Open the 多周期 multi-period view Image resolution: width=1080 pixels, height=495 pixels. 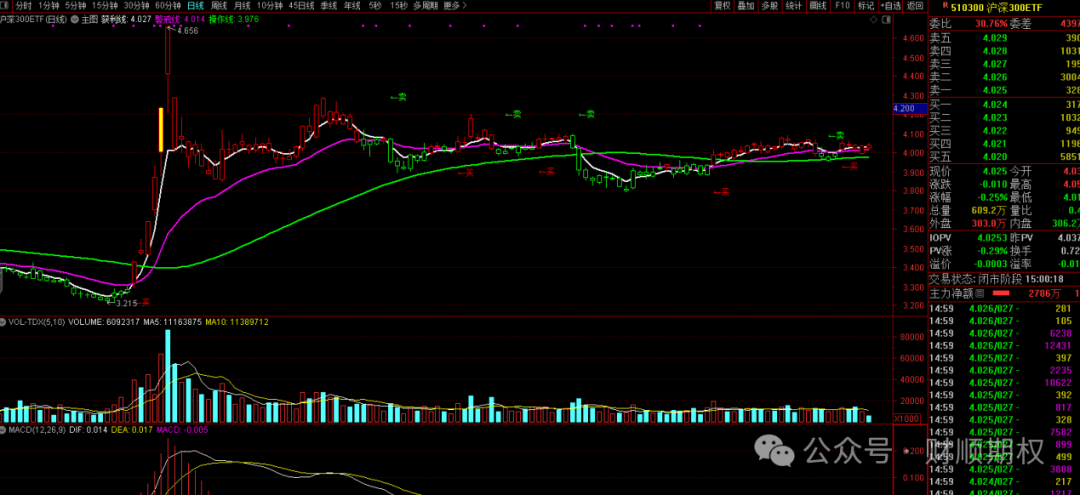(426, 6)
